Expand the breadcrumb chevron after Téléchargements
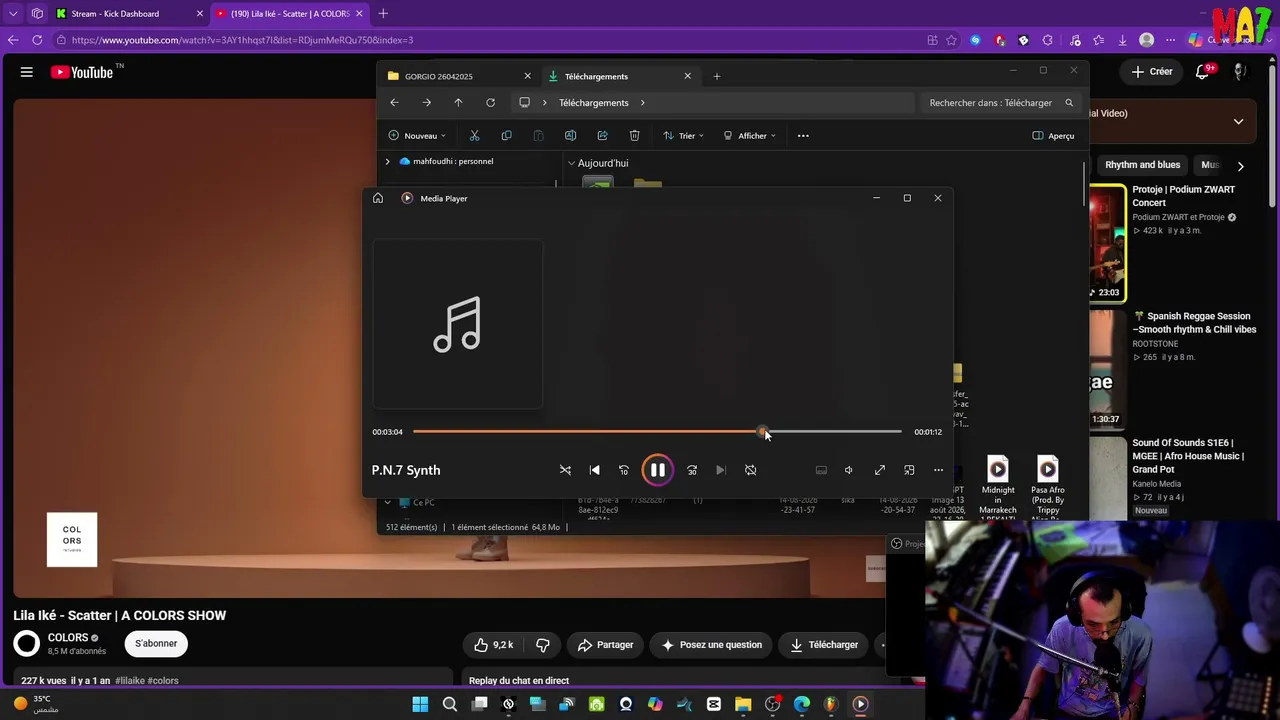The height and width of the screenshot is (720, 1280). 642,103
